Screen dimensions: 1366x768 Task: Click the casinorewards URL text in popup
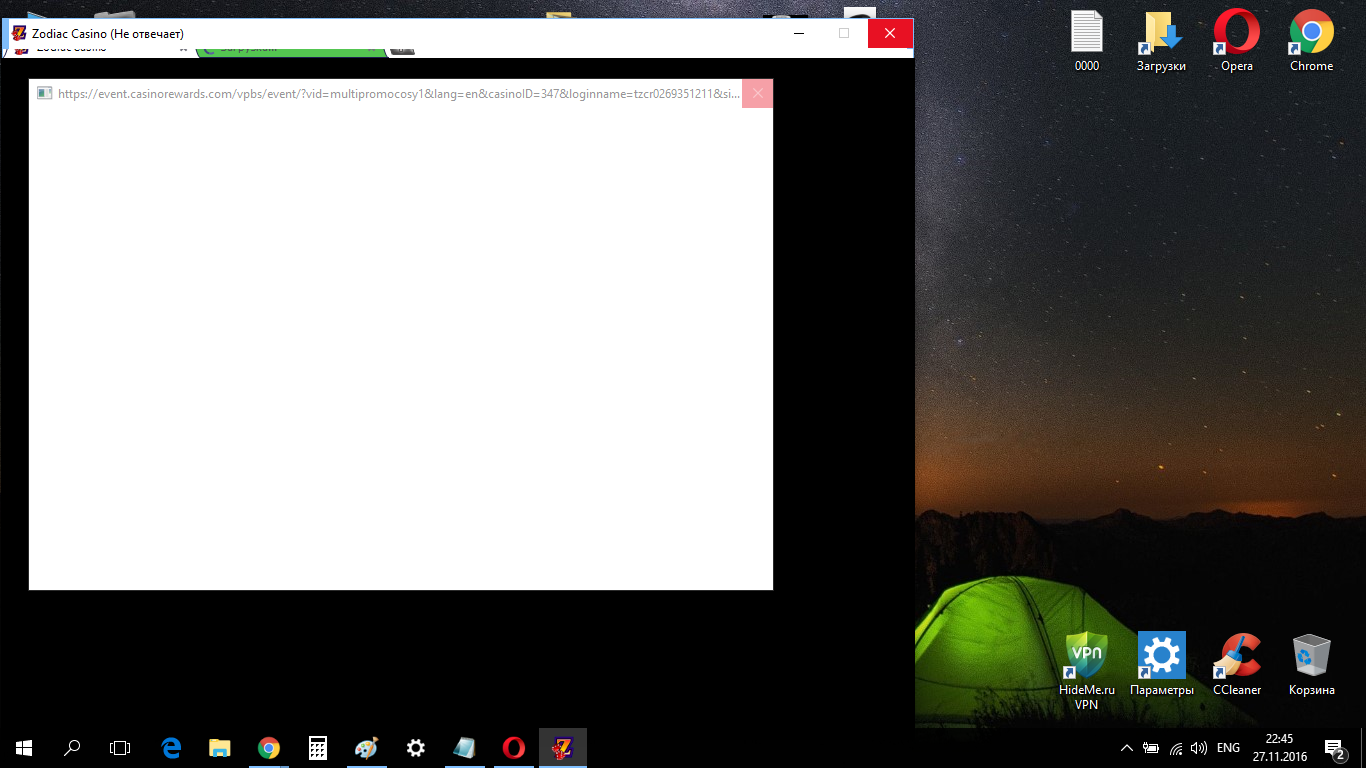click(399, 93)
